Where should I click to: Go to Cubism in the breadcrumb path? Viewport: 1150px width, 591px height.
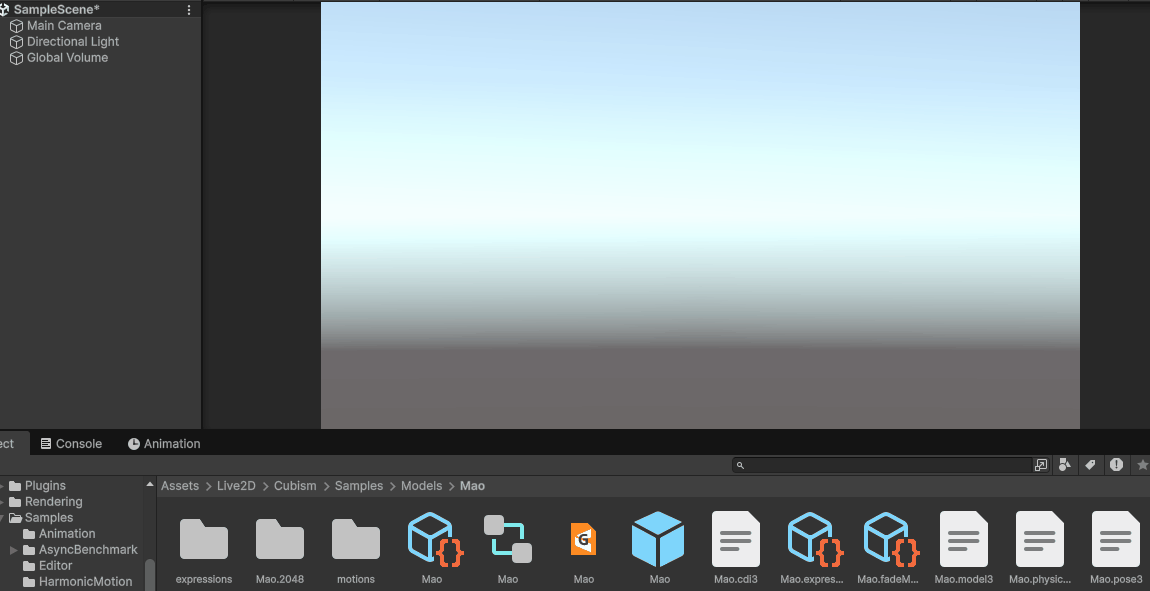295,486
